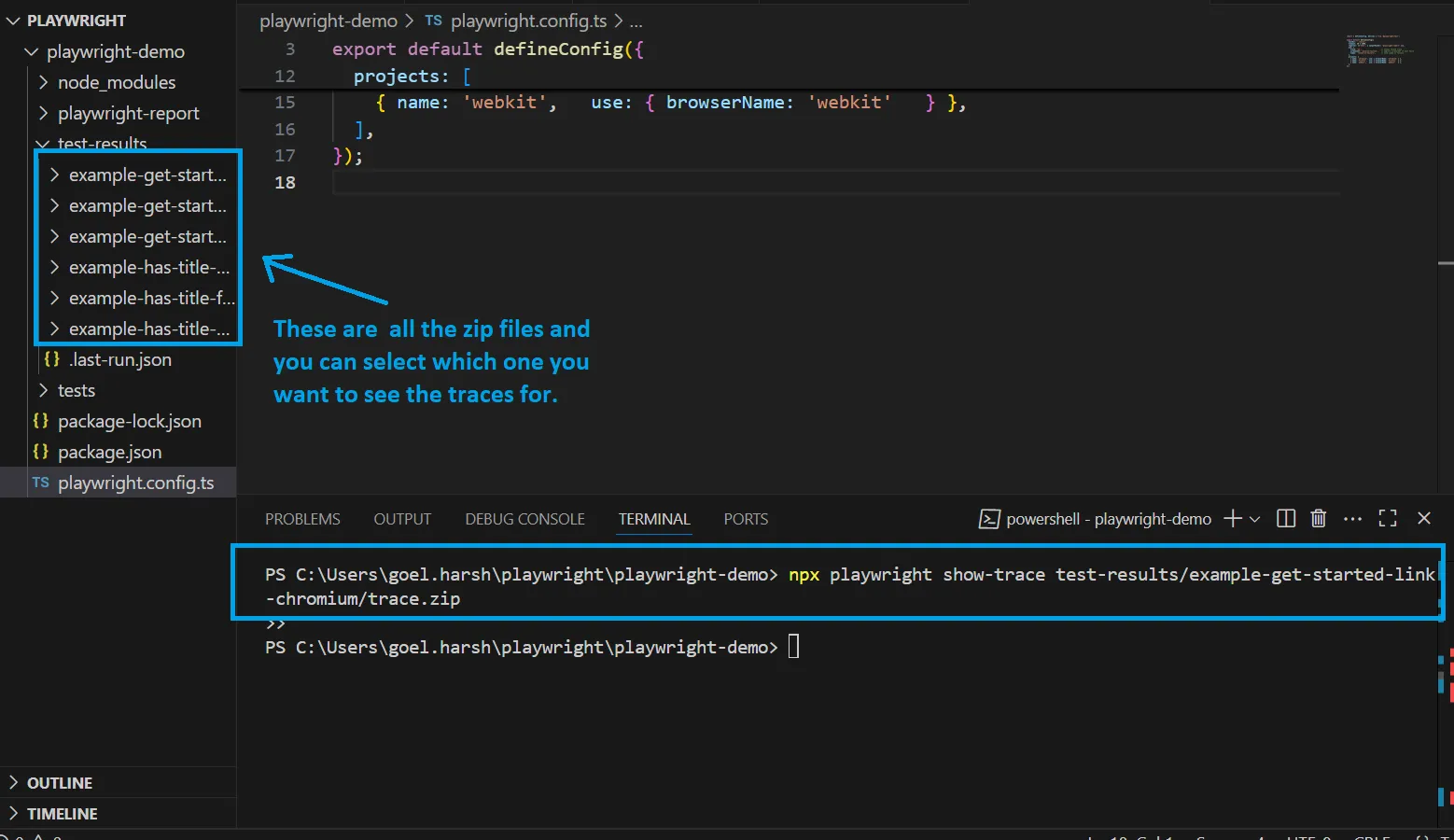Click the ellipsis breadcrumb segment
This screenshot has width=1454, height=840.
click(636, 21)
